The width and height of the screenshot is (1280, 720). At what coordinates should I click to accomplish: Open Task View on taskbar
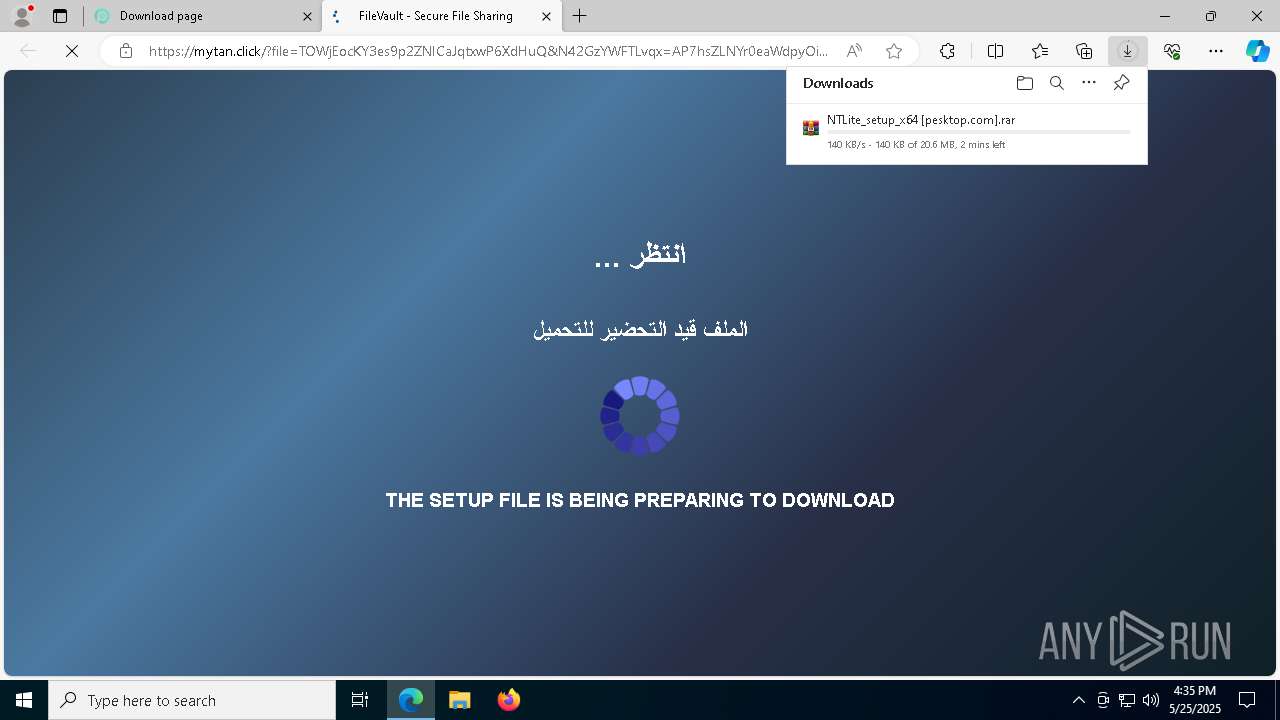coord(360,700)
